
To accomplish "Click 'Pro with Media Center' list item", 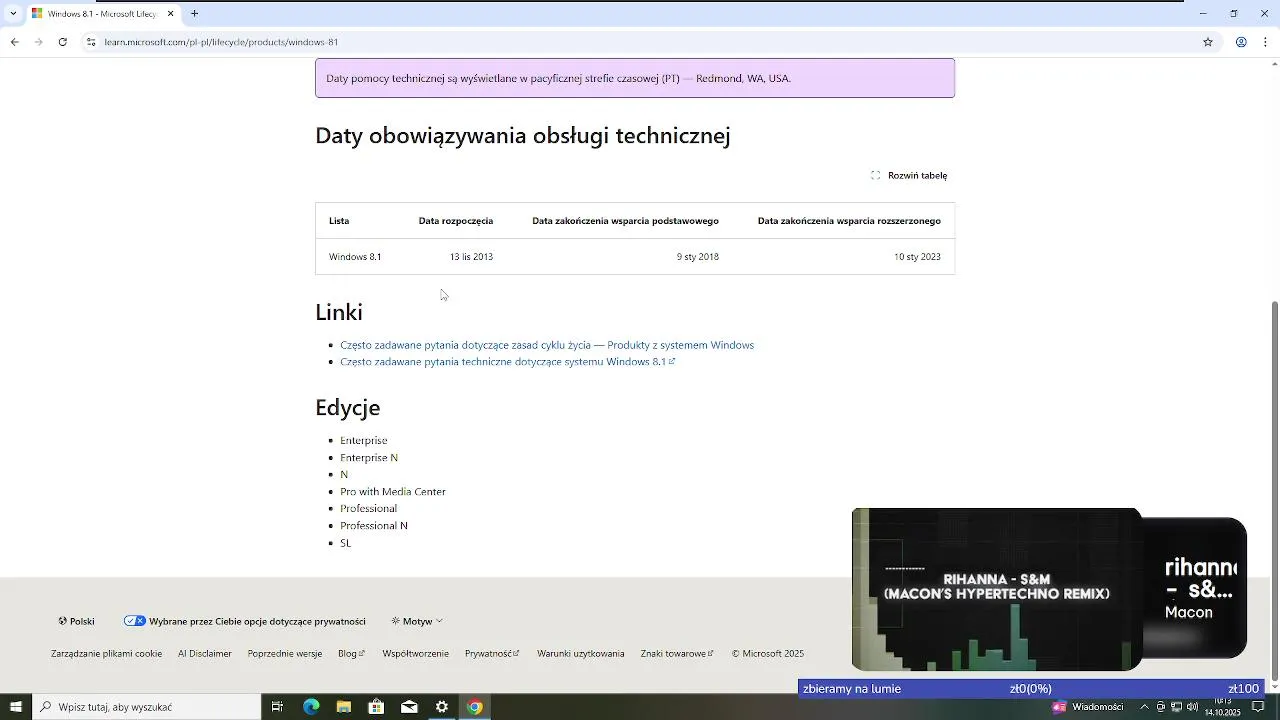I will click(393, 492).
